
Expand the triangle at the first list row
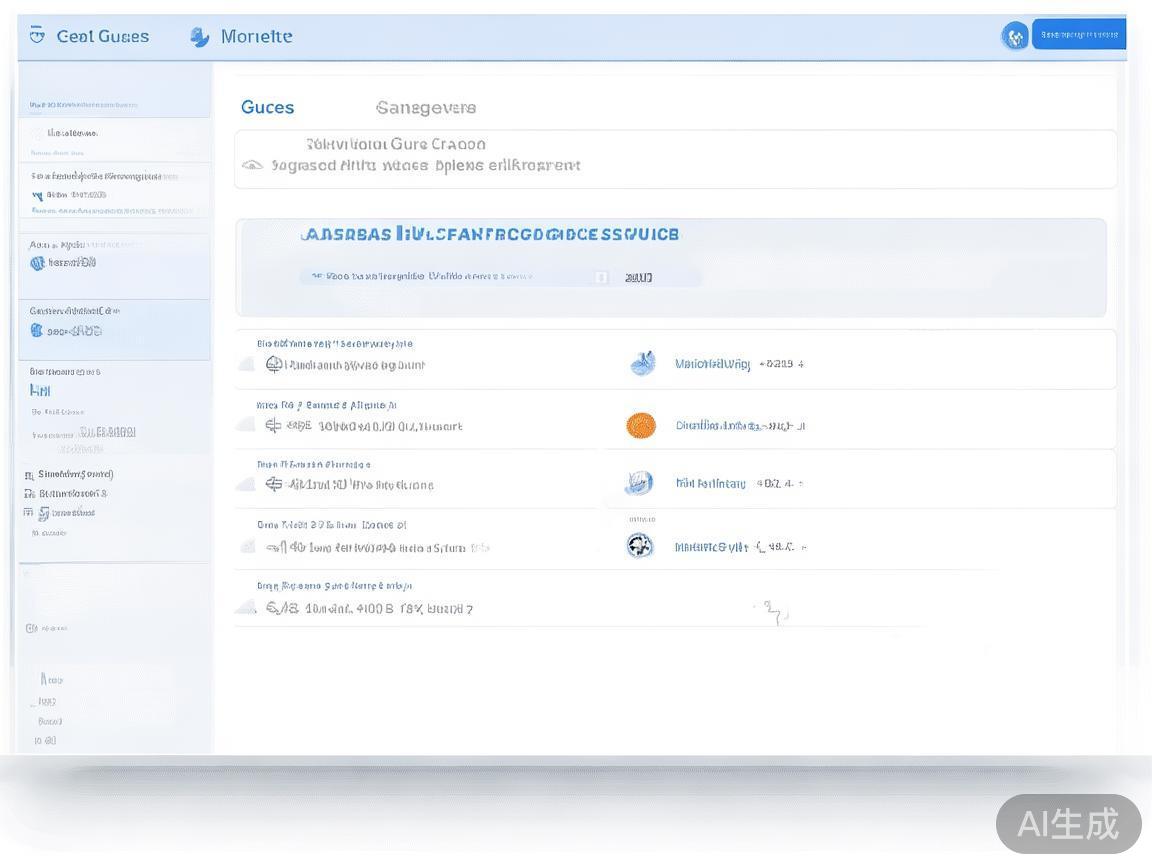pyautogui.click(x=245, y=364)
